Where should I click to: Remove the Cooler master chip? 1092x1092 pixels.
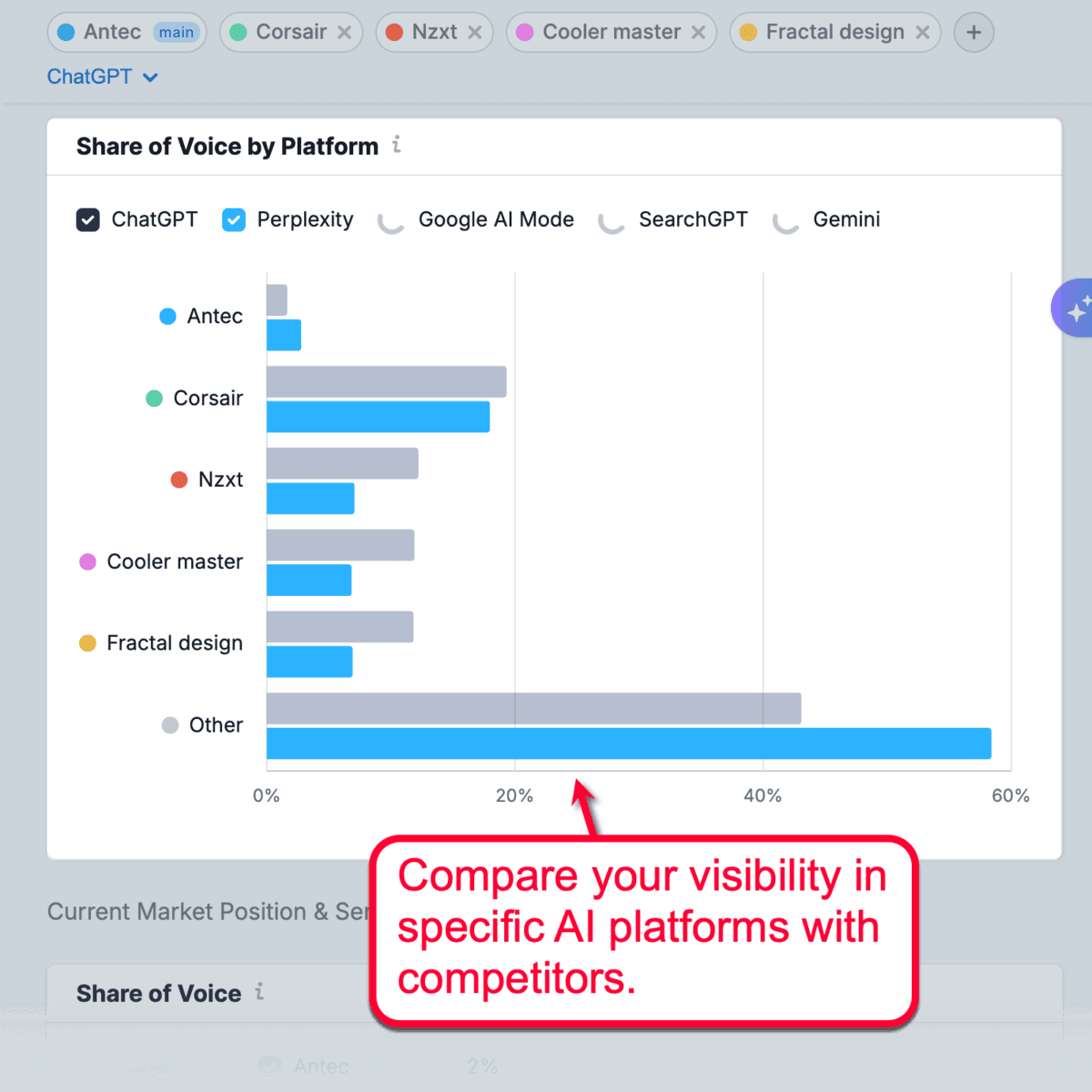tap(698, 33)
